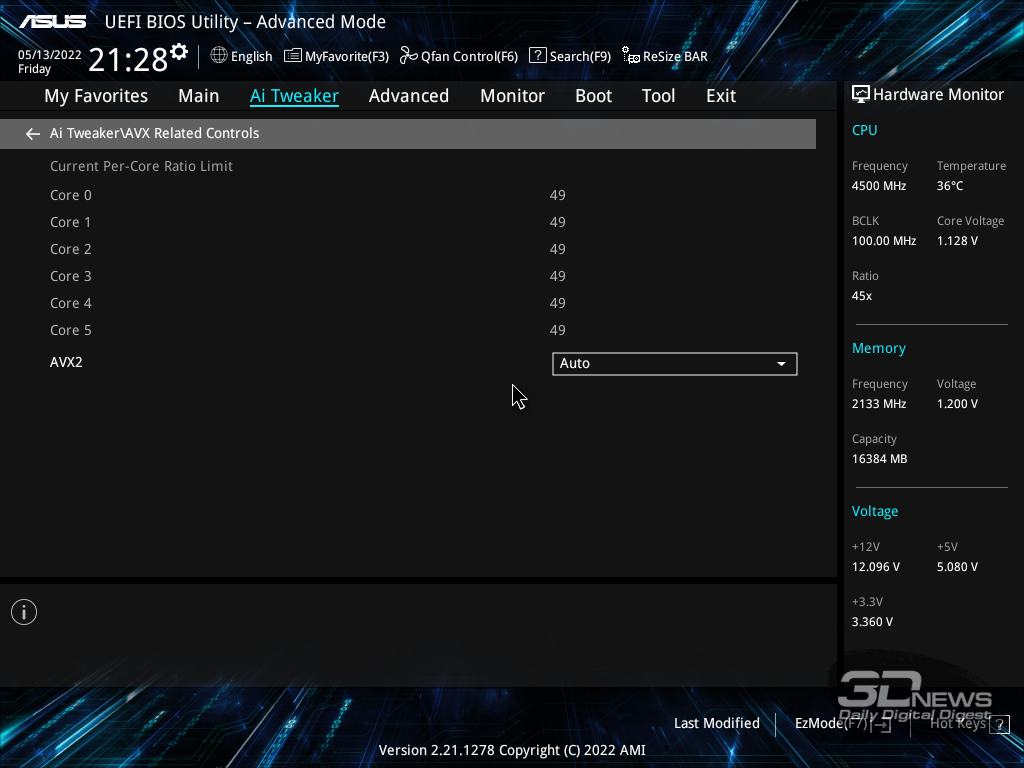Click the Core 1 row label
The width and height of the screenshot is (1024, 768).
pos(71,222)
